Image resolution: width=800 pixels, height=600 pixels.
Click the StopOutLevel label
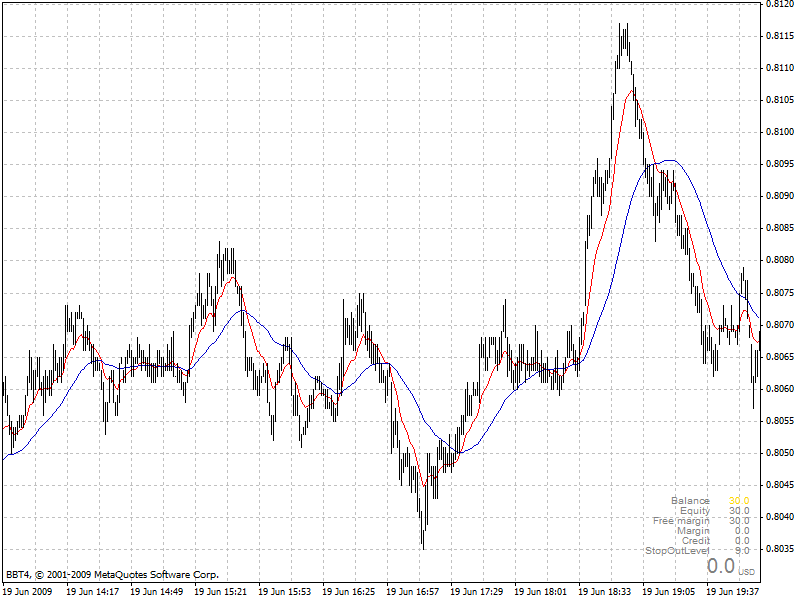(x=677, y=551)
